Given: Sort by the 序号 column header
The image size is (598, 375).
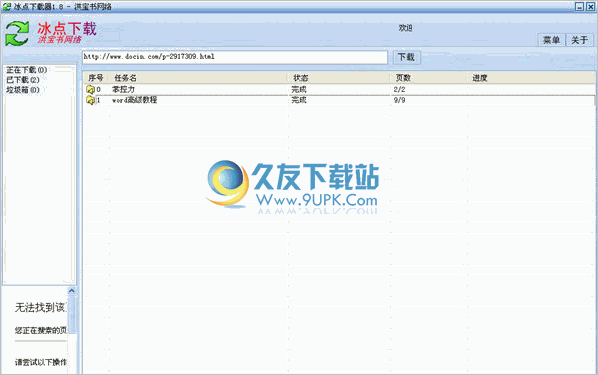Looking at the screenshot, I should click(96, 78).
